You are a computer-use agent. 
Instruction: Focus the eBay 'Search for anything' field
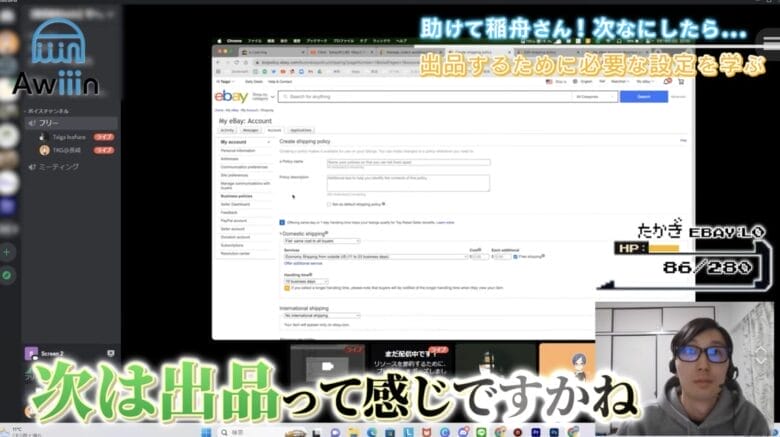[x=425, y=97]
